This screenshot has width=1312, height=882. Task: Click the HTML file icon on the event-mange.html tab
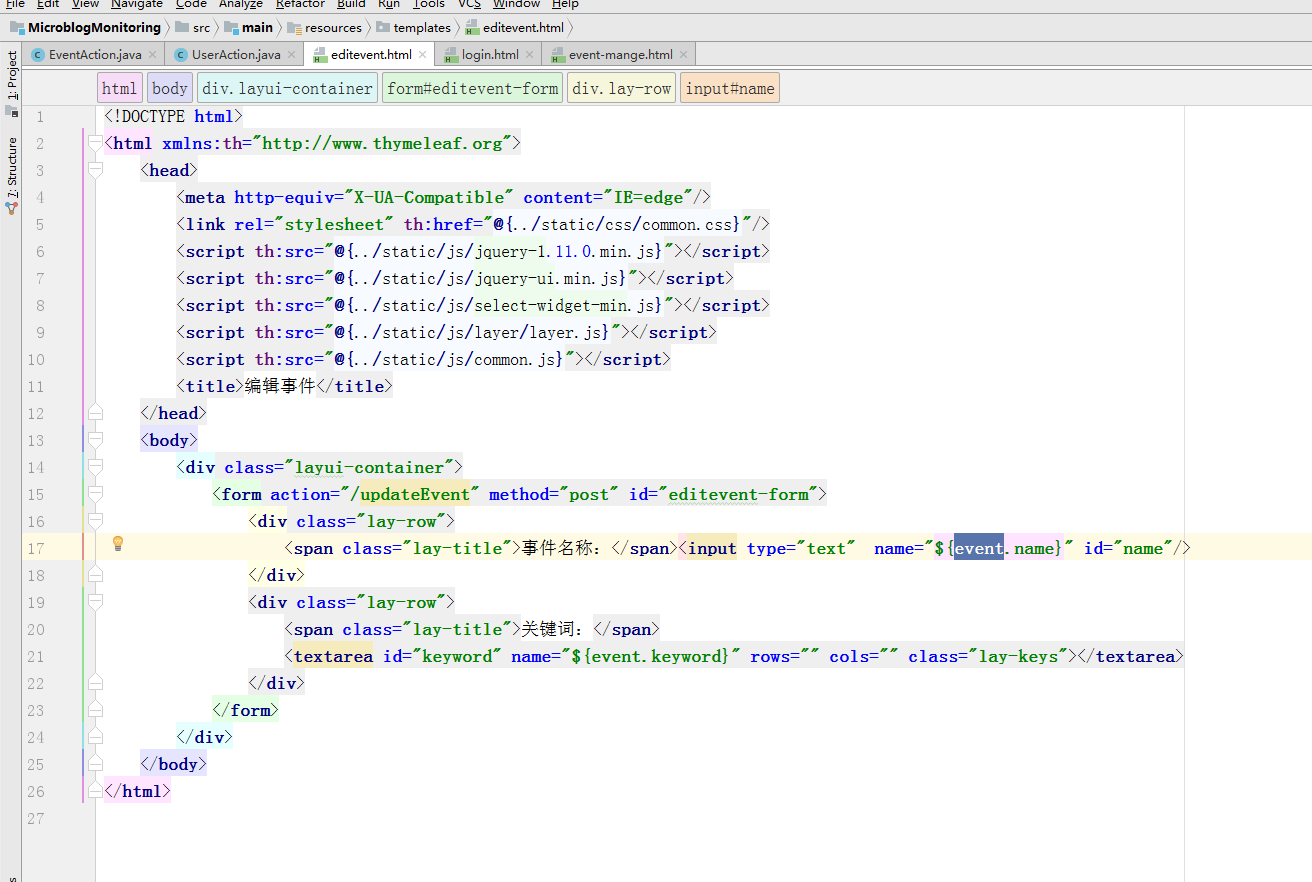click(x=558, y=55)
